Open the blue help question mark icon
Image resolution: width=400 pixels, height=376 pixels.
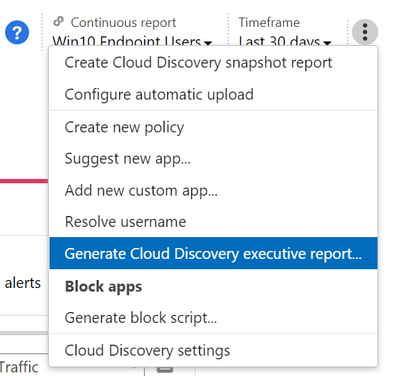click(x=17, y=32)
